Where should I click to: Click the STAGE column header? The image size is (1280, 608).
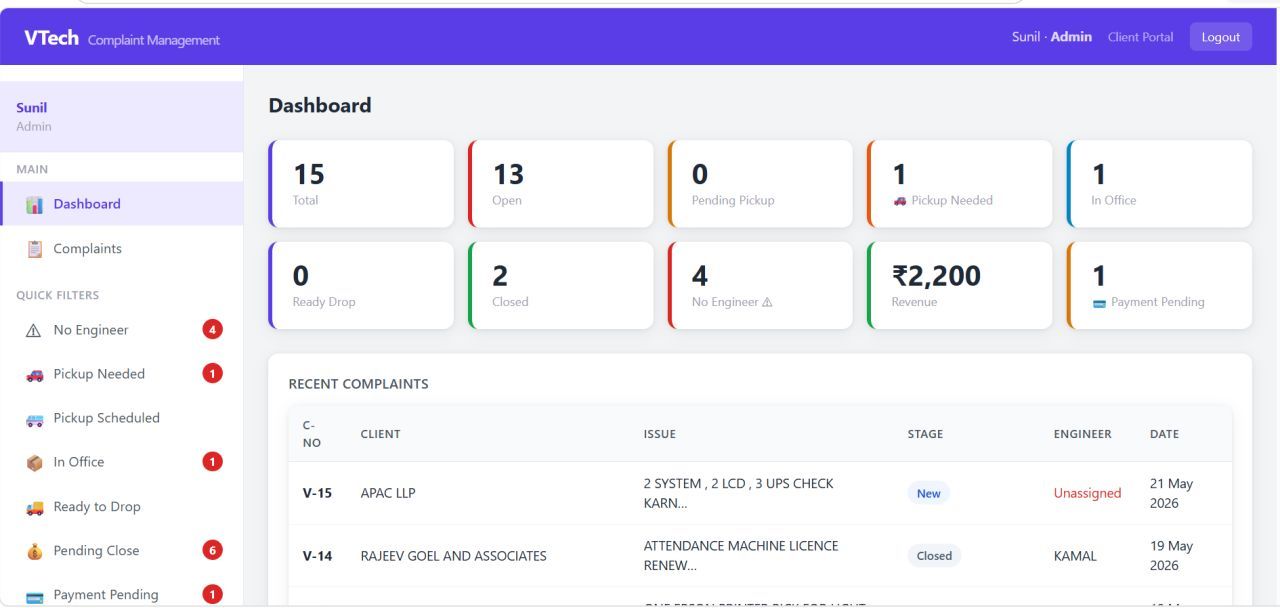[925, 434]
